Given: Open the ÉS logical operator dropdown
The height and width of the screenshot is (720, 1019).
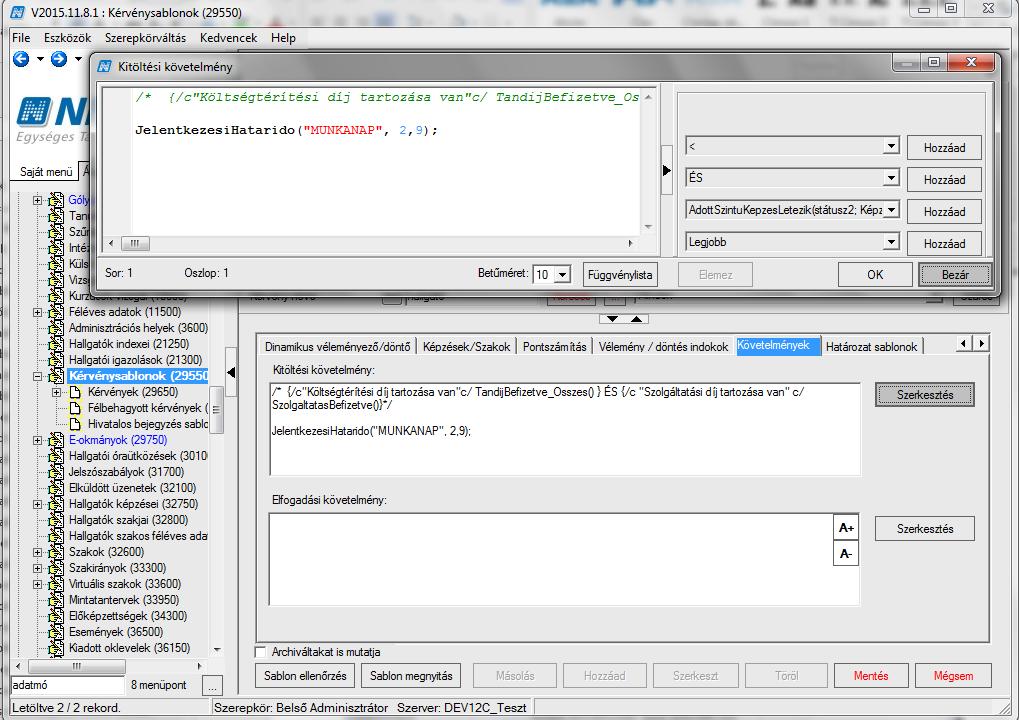Looking at the screenshot, I should 891,178.
